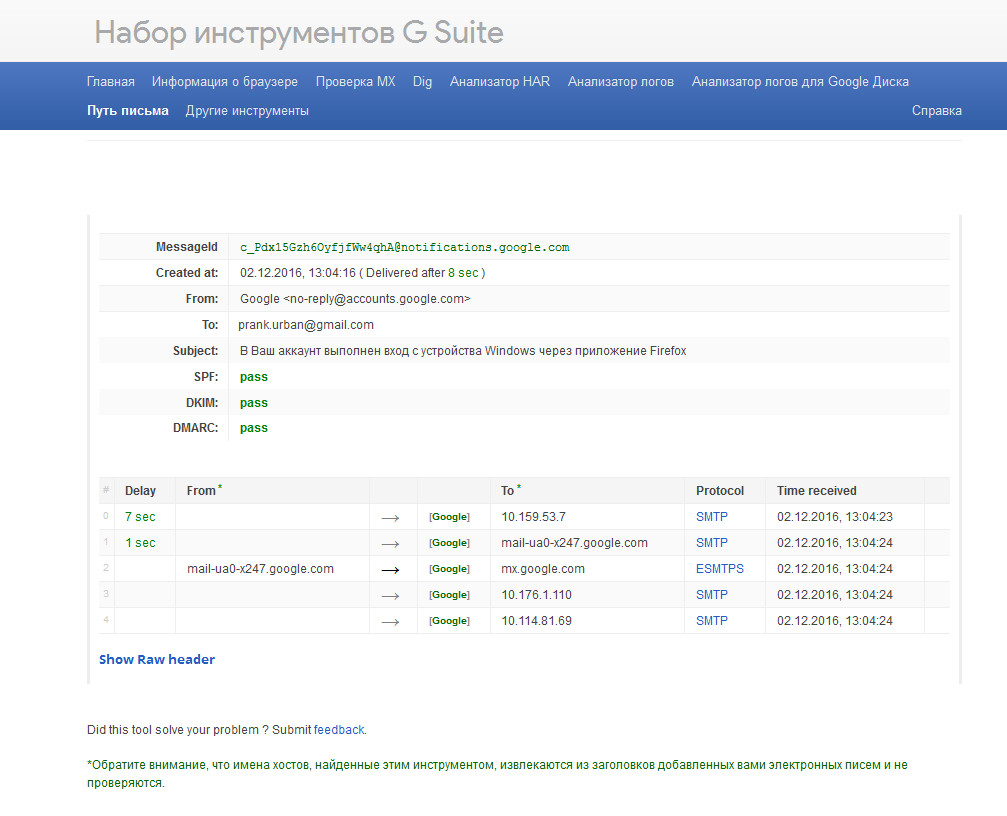Click the Google tag beside 10.114.81.69

click(449, 621)
